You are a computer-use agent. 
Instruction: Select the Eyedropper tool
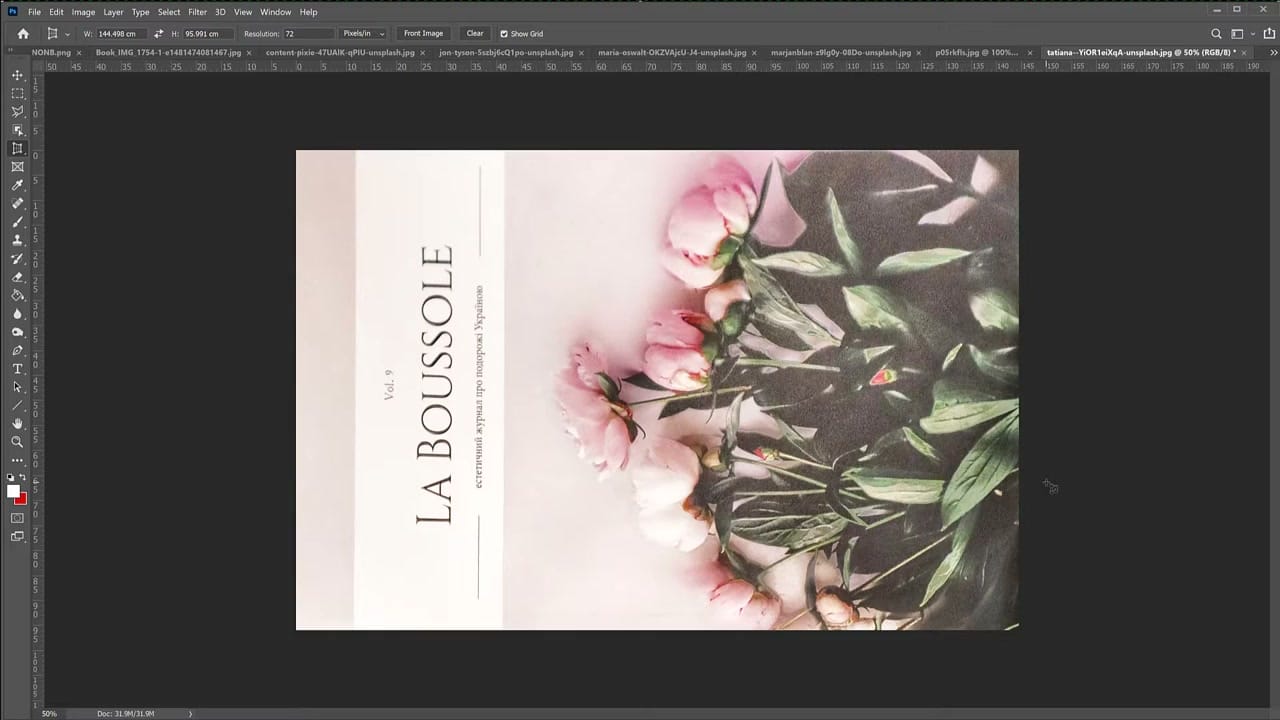click(x=17, y=185)
